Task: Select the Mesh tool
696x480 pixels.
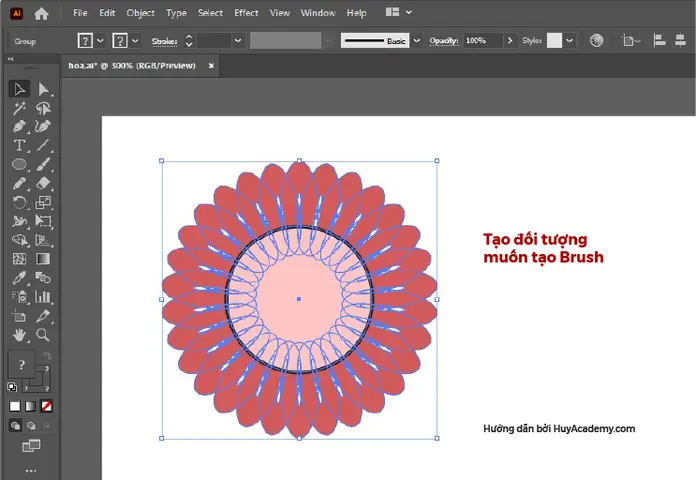Action: [20, 259]
